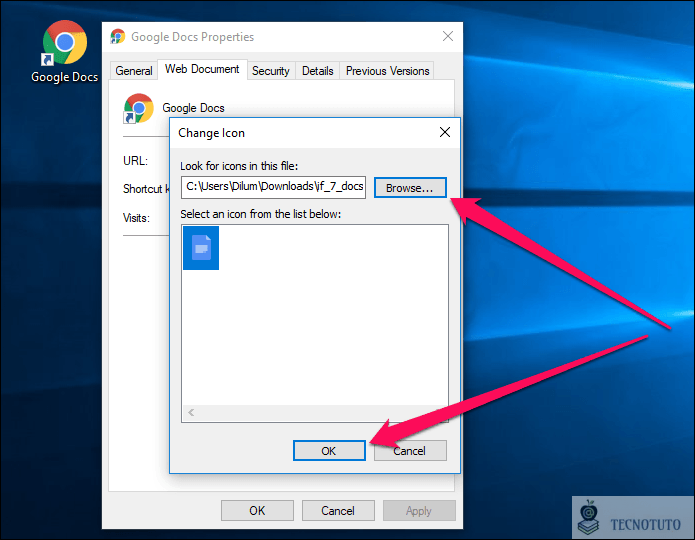Screen dimensions: 695x540
Task: Open the Security tab
Action: click(271, 70)
